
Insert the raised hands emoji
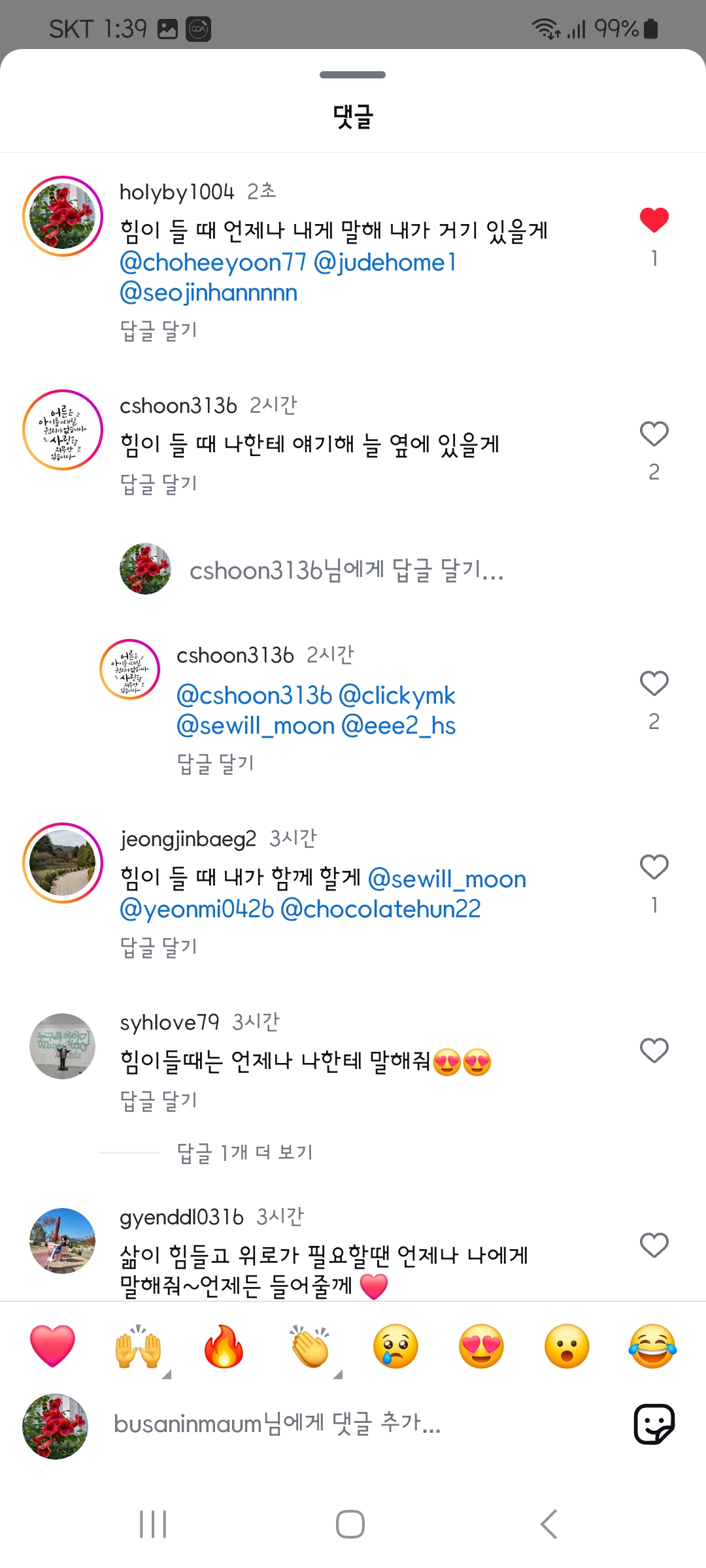[138, 1347]
